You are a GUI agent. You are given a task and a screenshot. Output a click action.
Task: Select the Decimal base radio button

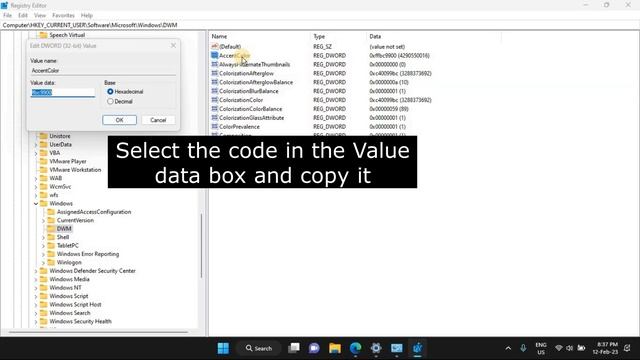[x=110, y=101]
